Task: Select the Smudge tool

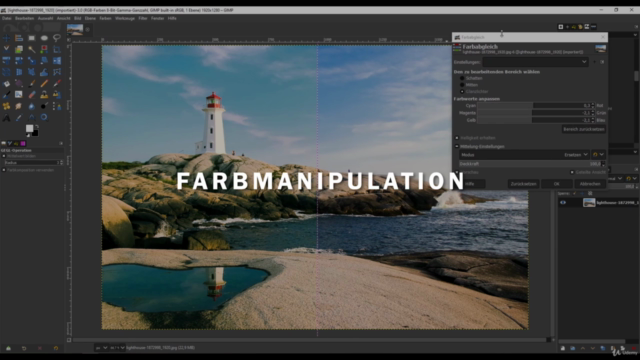Action: (19, 106)
